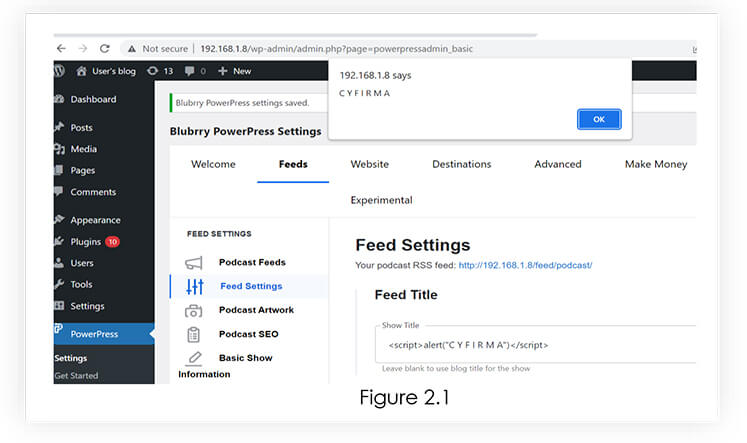
Task: Reload the page with refresh icon
Action: coord(105,49)
